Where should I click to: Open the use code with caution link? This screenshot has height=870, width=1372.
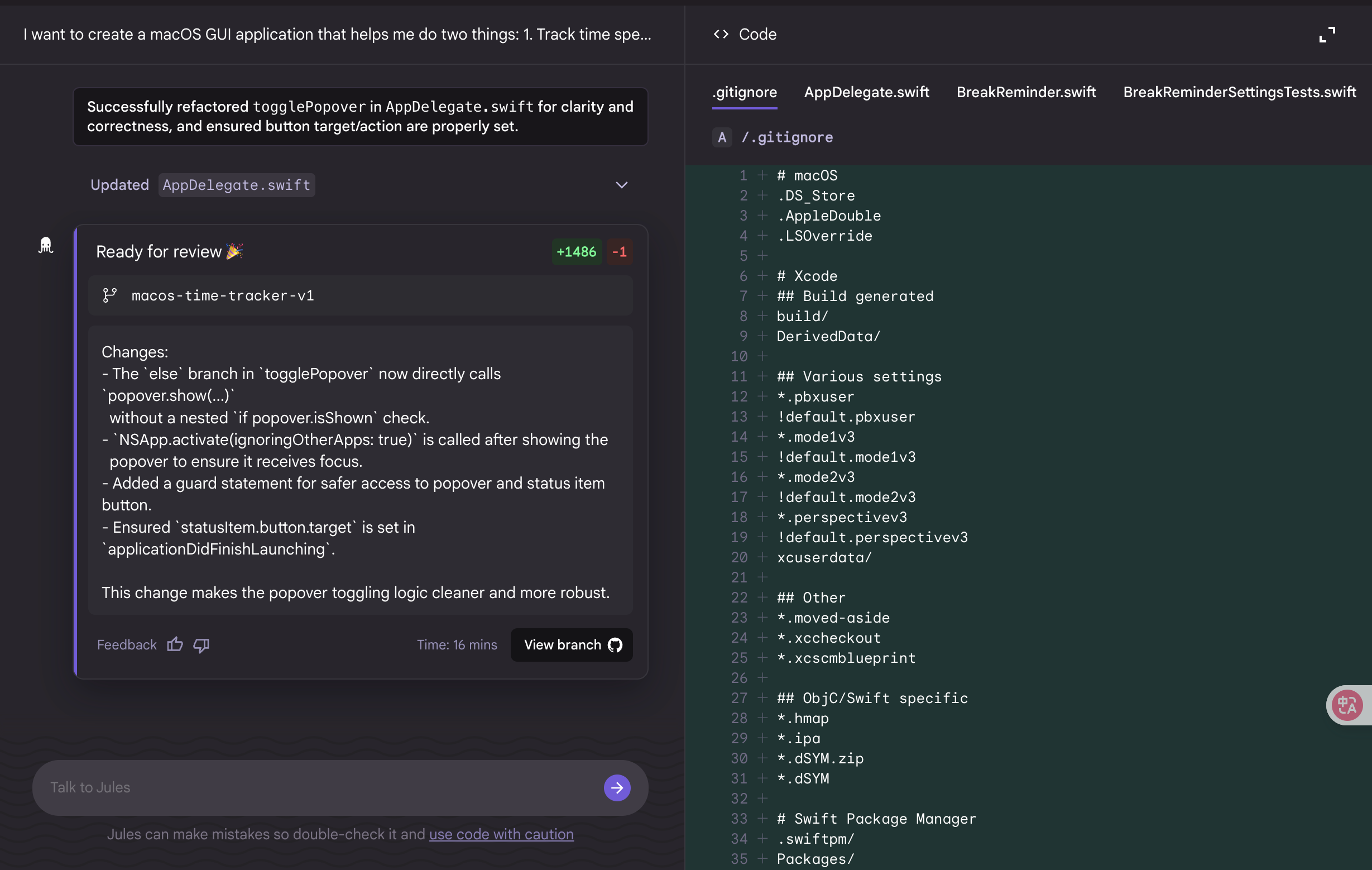[501, 834]
